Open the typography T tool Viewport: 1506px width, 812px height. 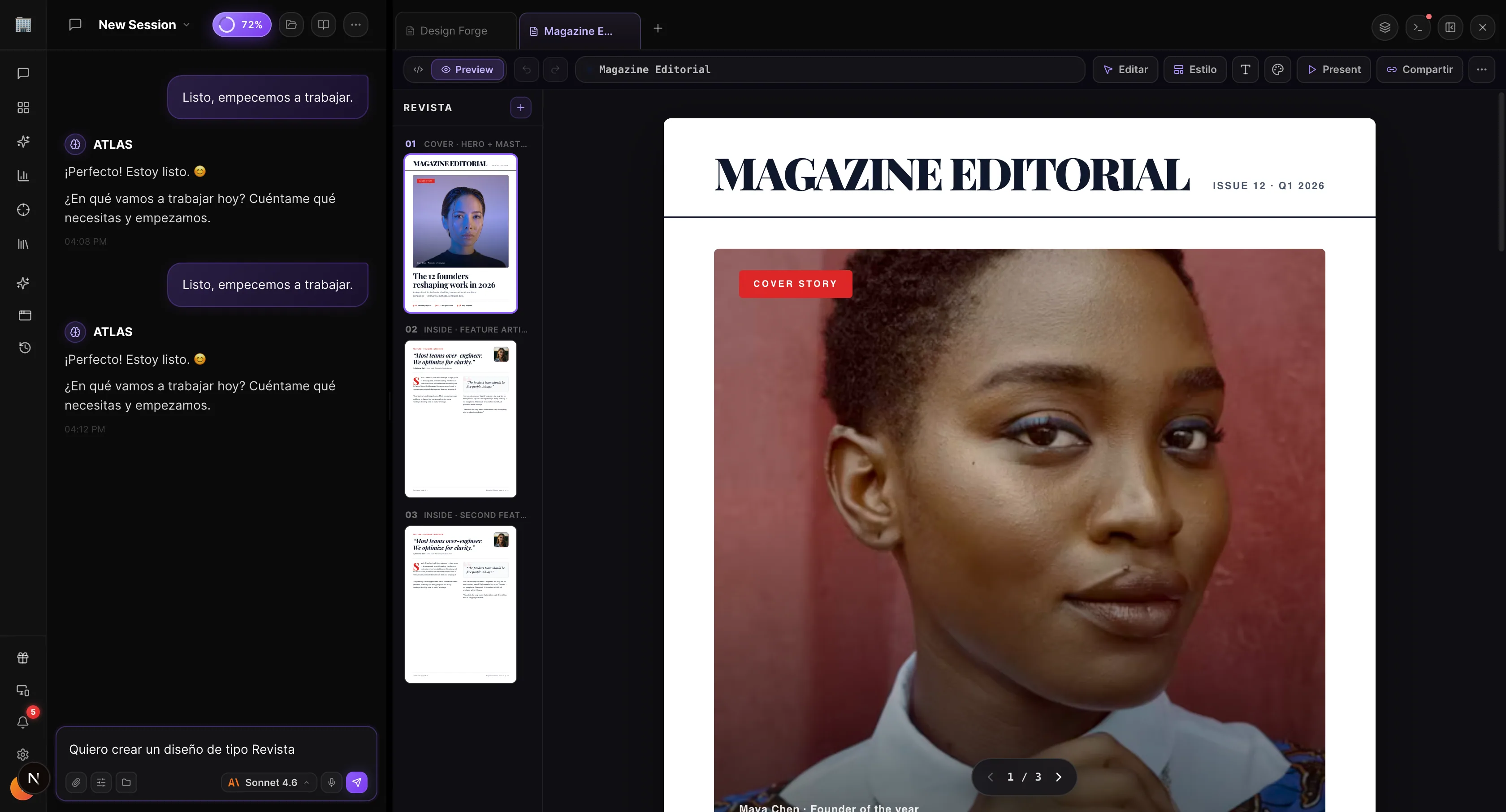tap(1245, 69)
